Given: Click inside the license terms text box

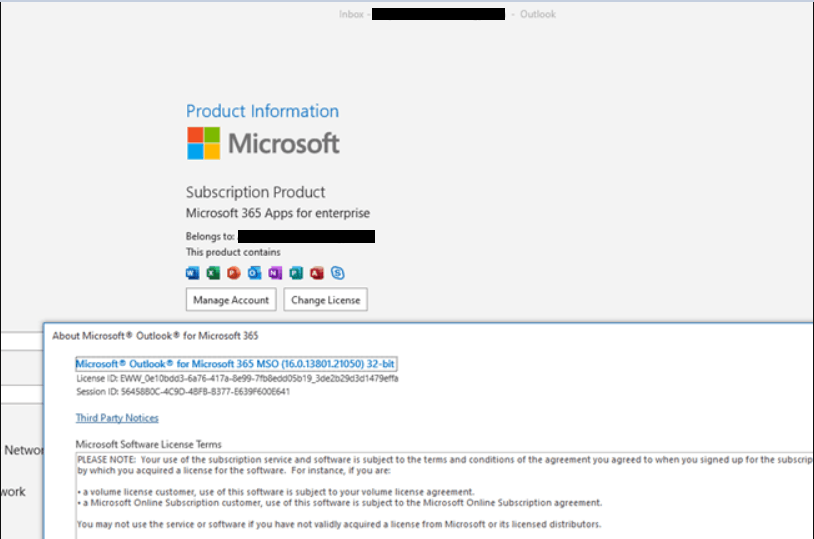Looking at the screenshot, I should coord(444,496).
